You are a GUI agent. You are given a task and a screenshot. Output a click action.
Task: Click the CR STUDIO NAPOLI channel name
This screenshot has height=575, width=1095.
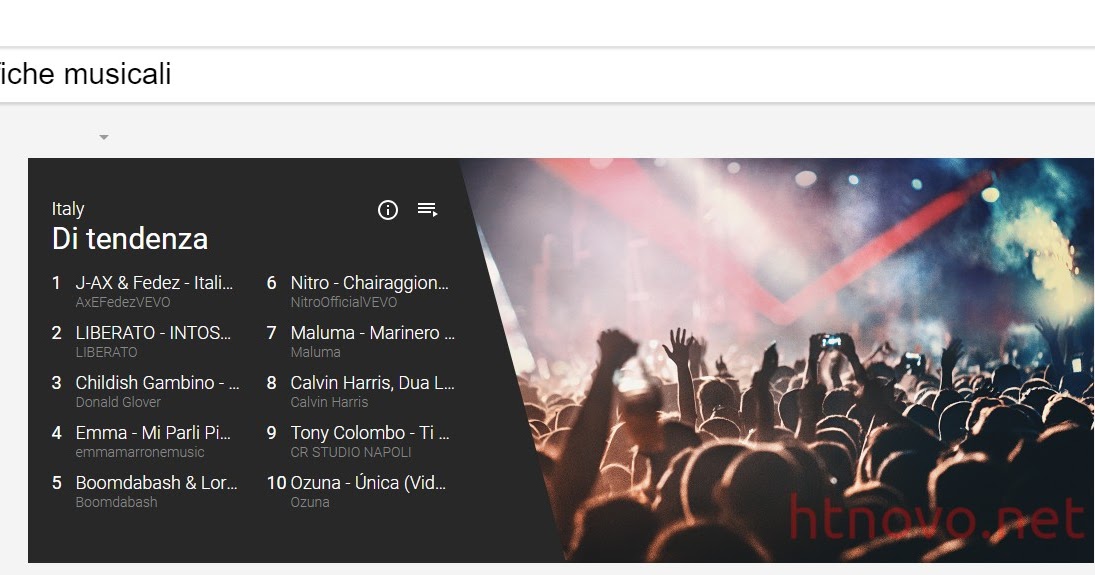click(x=351, y=452)
